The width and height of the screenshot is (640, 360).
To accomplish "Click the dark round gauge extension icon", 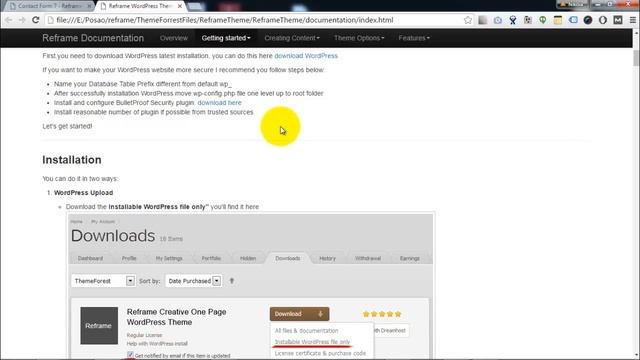I will pos(588,20).
